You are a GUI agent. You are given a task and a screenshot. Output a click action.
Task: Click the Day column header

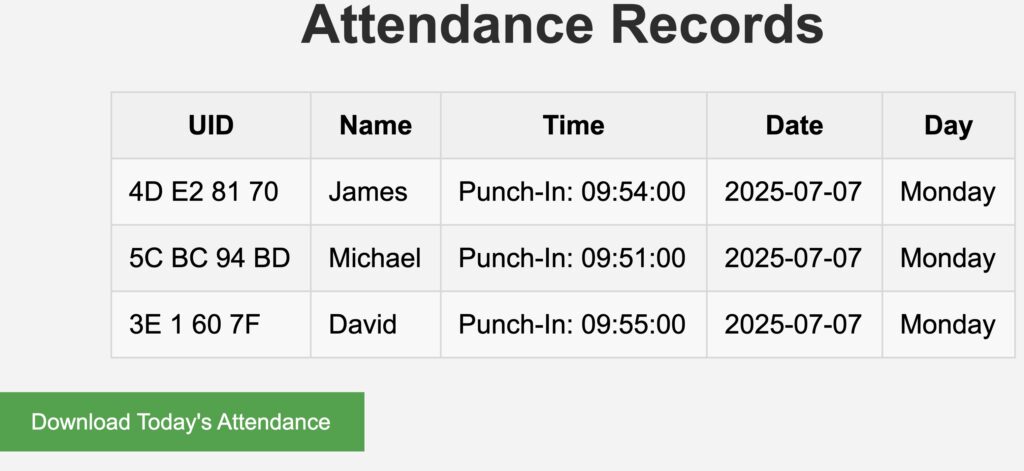947,125
